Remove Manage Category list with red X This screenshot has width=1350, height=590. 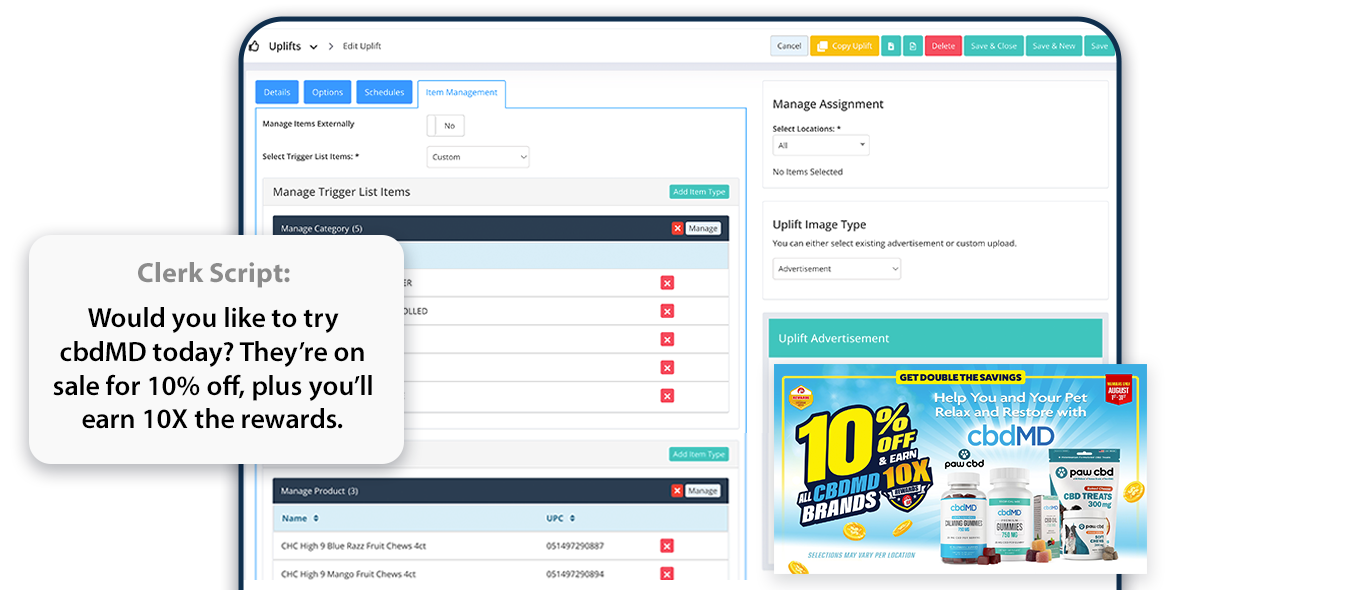click(x=677, y=228)
